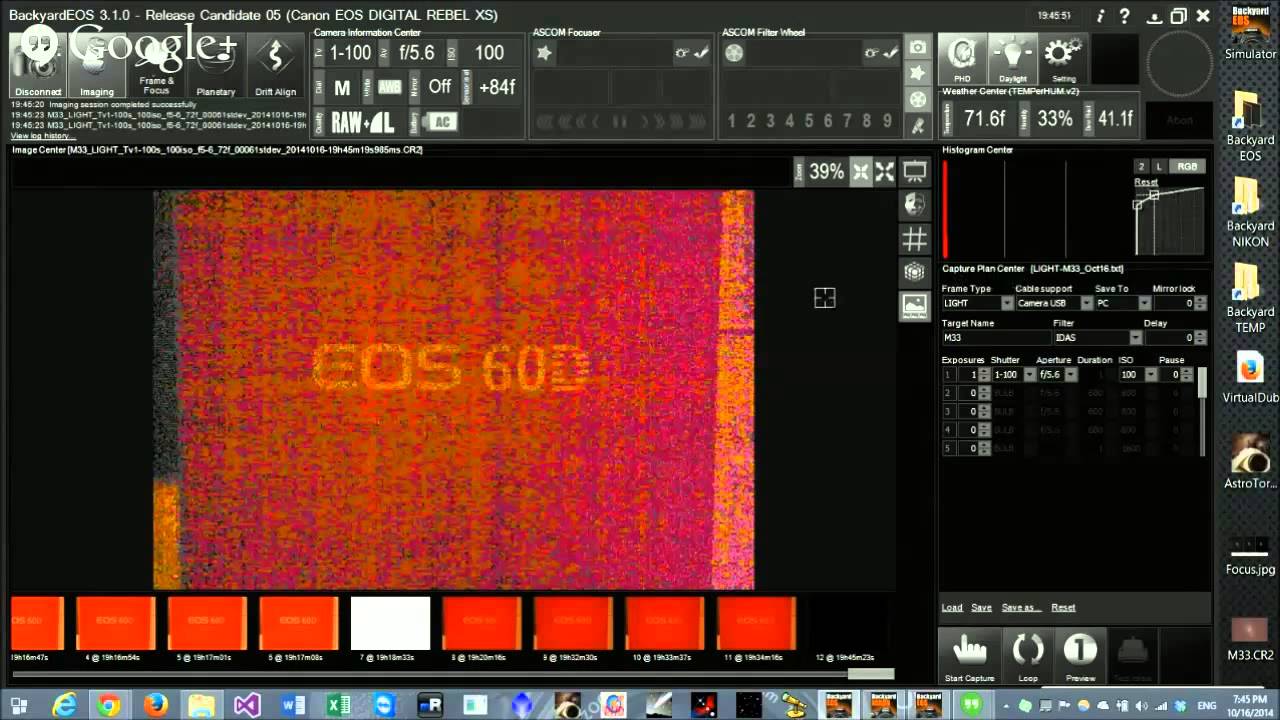Click the crosshair focus box marker
The height and width of the screenshot is (720, 1280).
pos(824,297)
